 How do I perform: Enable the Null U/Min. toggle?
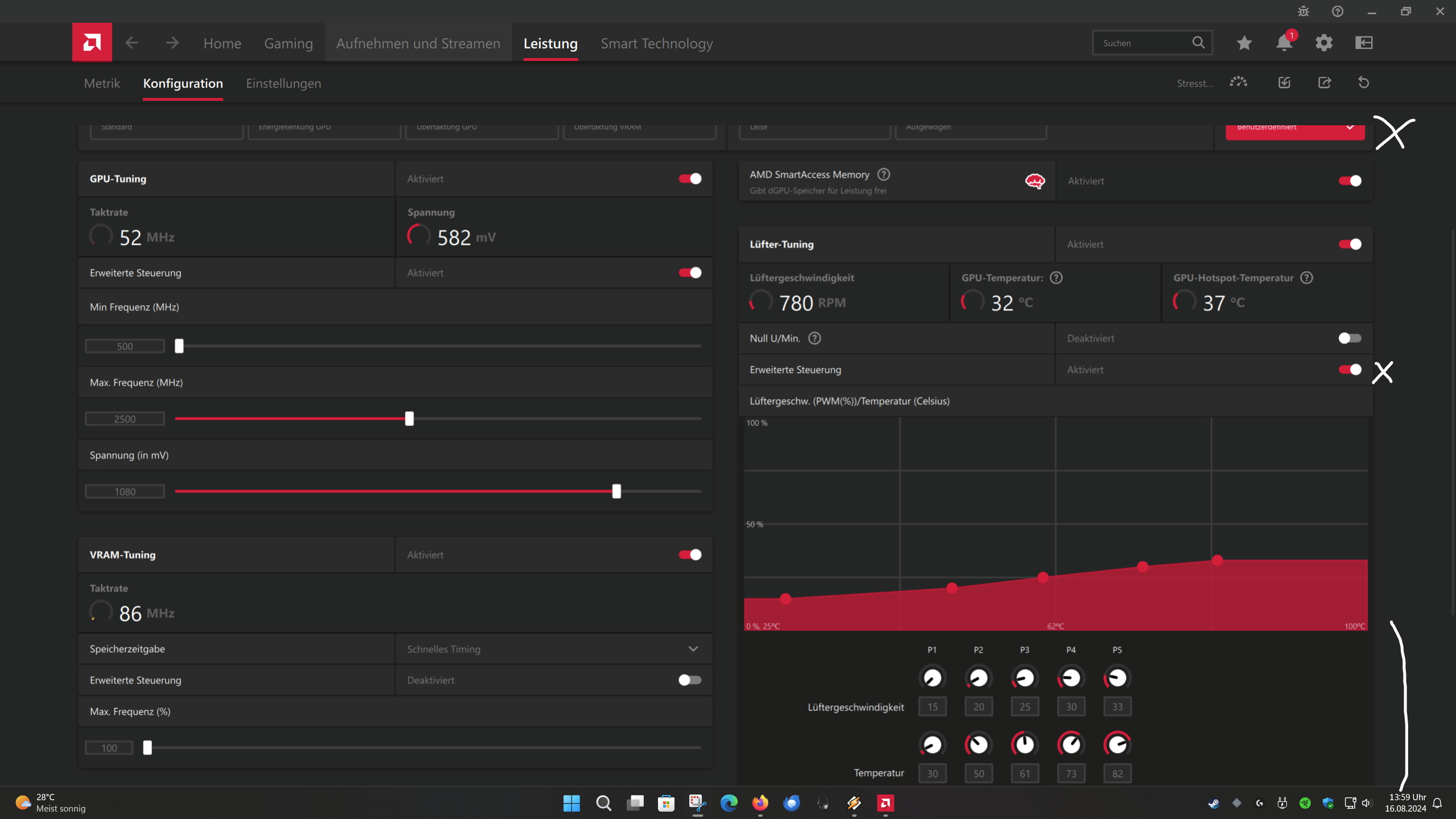point(1350,338)
